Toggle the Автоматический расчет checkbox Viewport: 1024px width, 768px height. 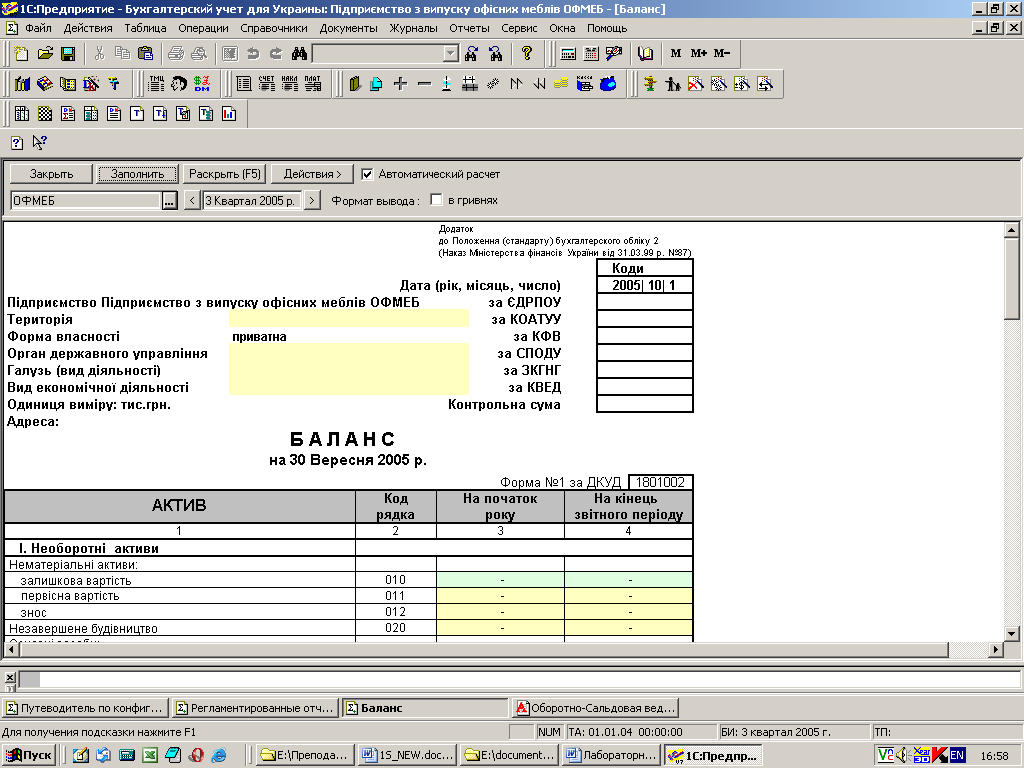pyautogui.click(x=367, y=174)
